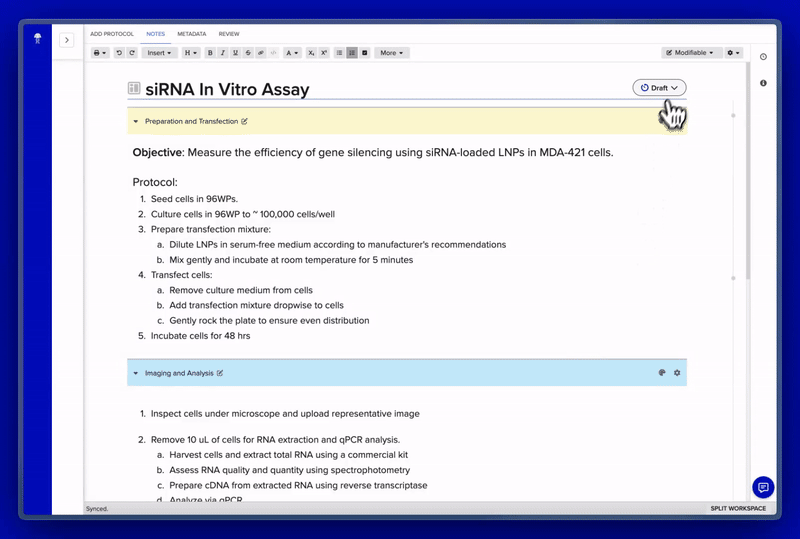
Task: Toggle the numbered list icon
Action: 352,53
